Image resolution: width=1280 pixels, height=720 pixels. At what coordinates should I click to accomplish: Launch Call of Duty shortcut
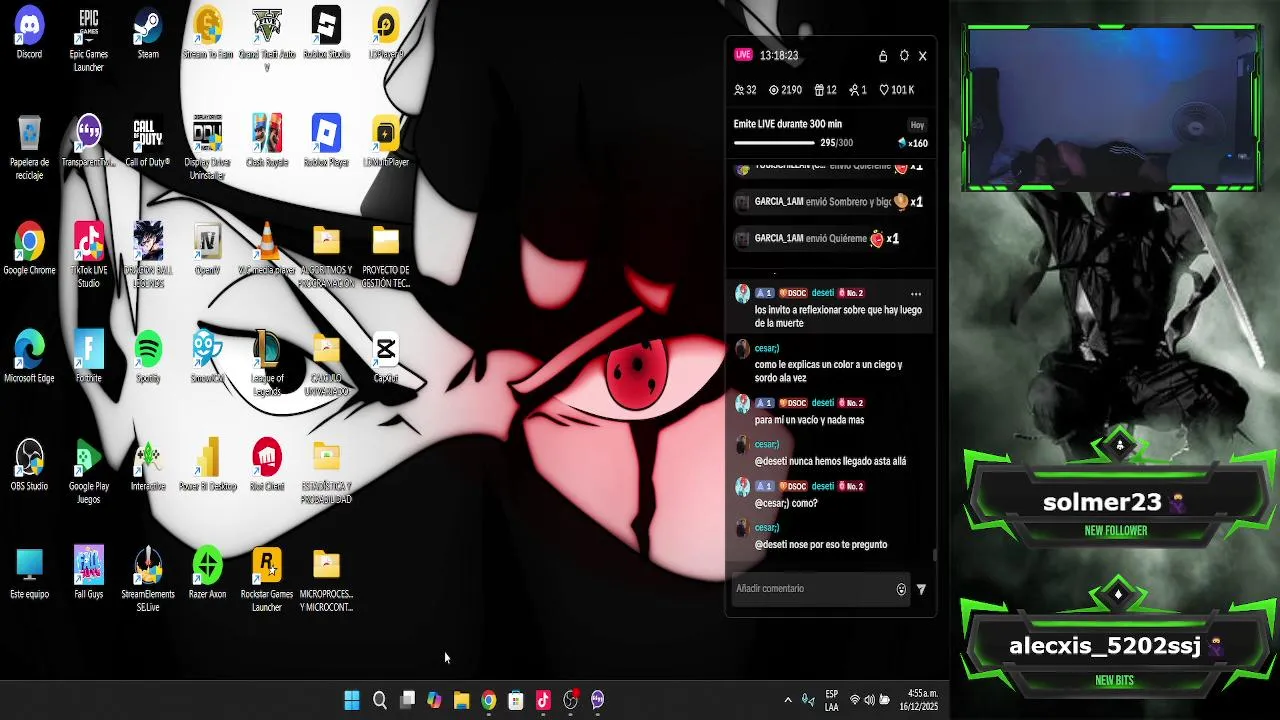tap(148, 142)
